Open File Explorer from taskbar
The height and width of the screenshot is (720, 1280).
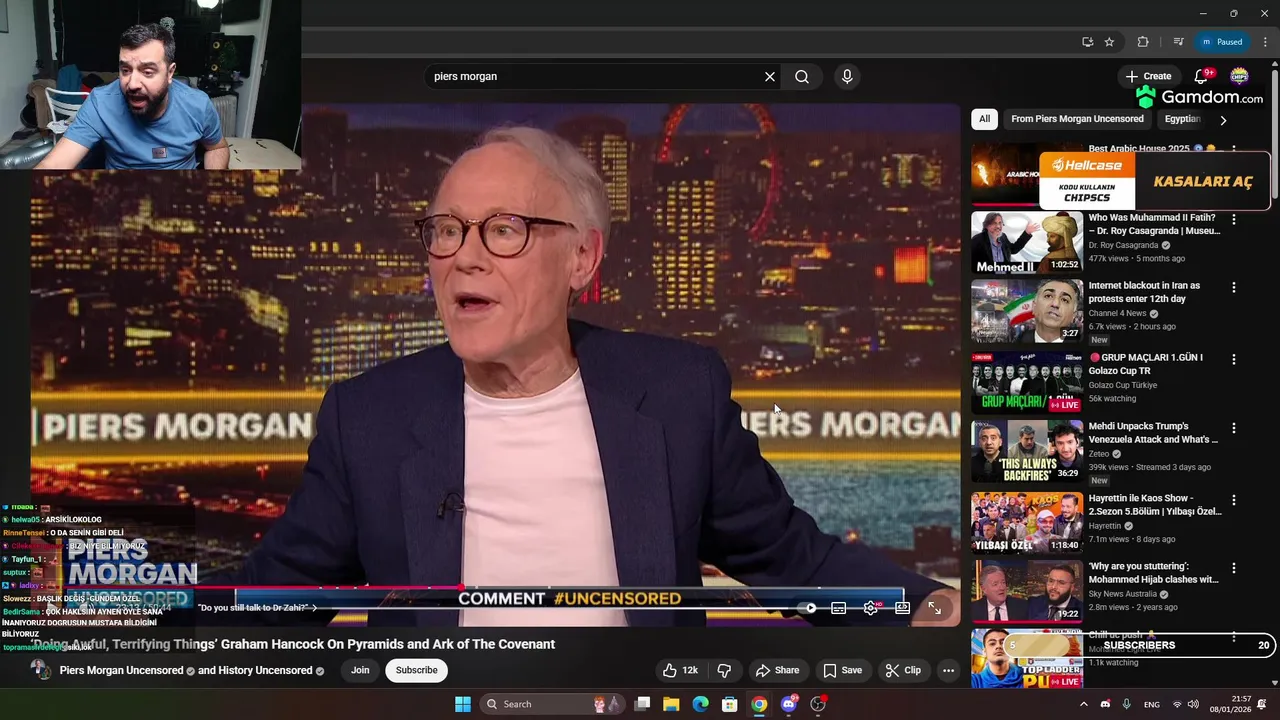[671, 704]
